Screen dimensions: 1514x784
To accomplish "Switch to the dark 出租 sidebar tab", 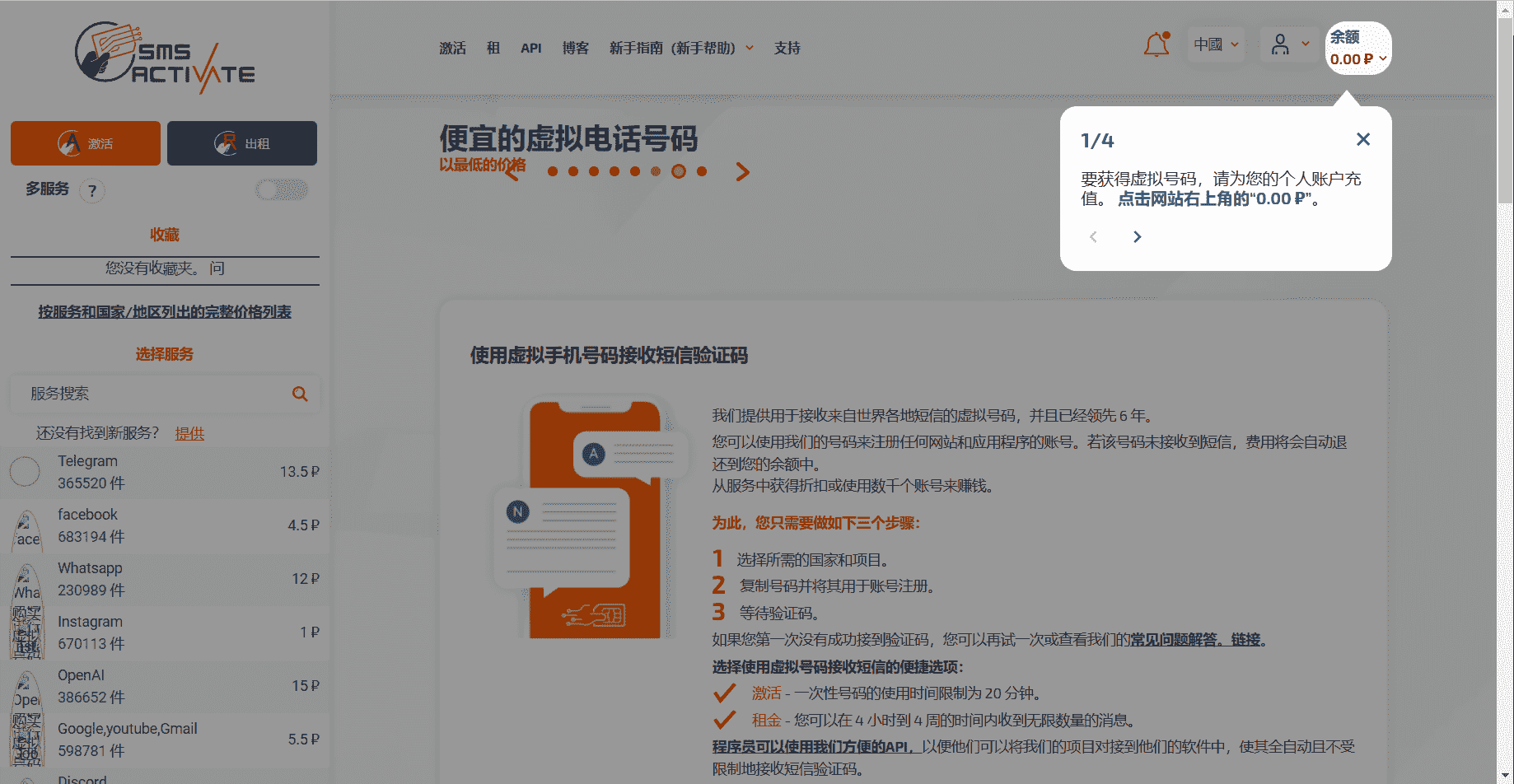I will click(242, 143).
